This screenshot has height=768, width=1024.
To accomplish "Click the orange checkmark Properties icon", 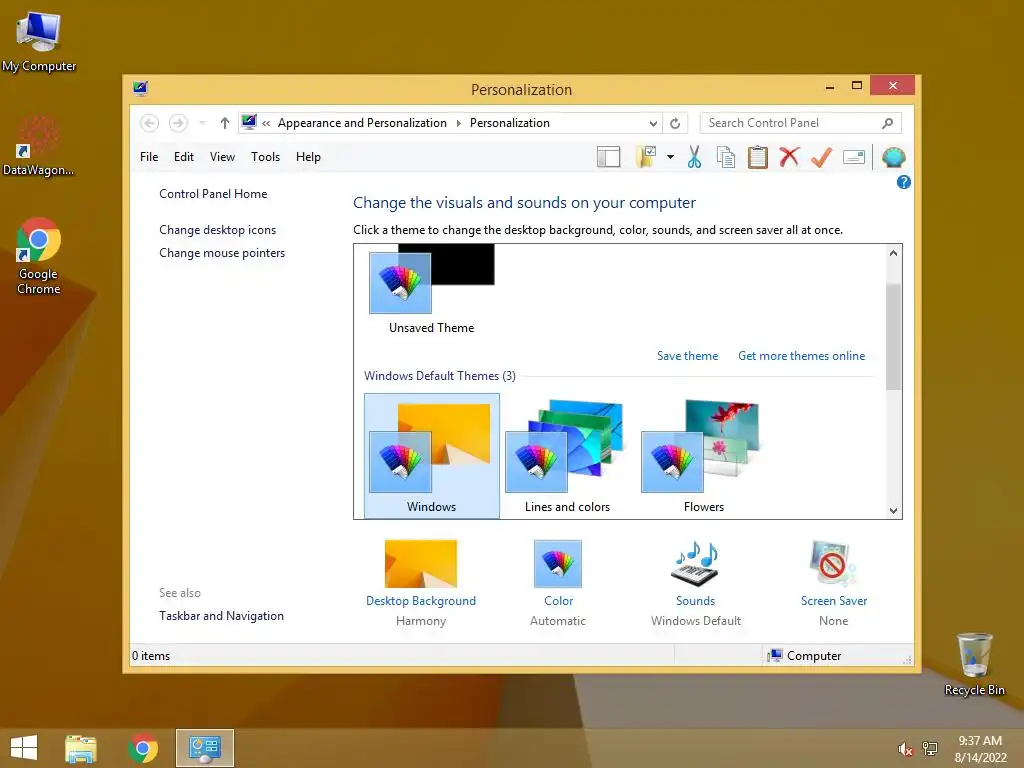I will pyautogui.click(x=822, y=157).
